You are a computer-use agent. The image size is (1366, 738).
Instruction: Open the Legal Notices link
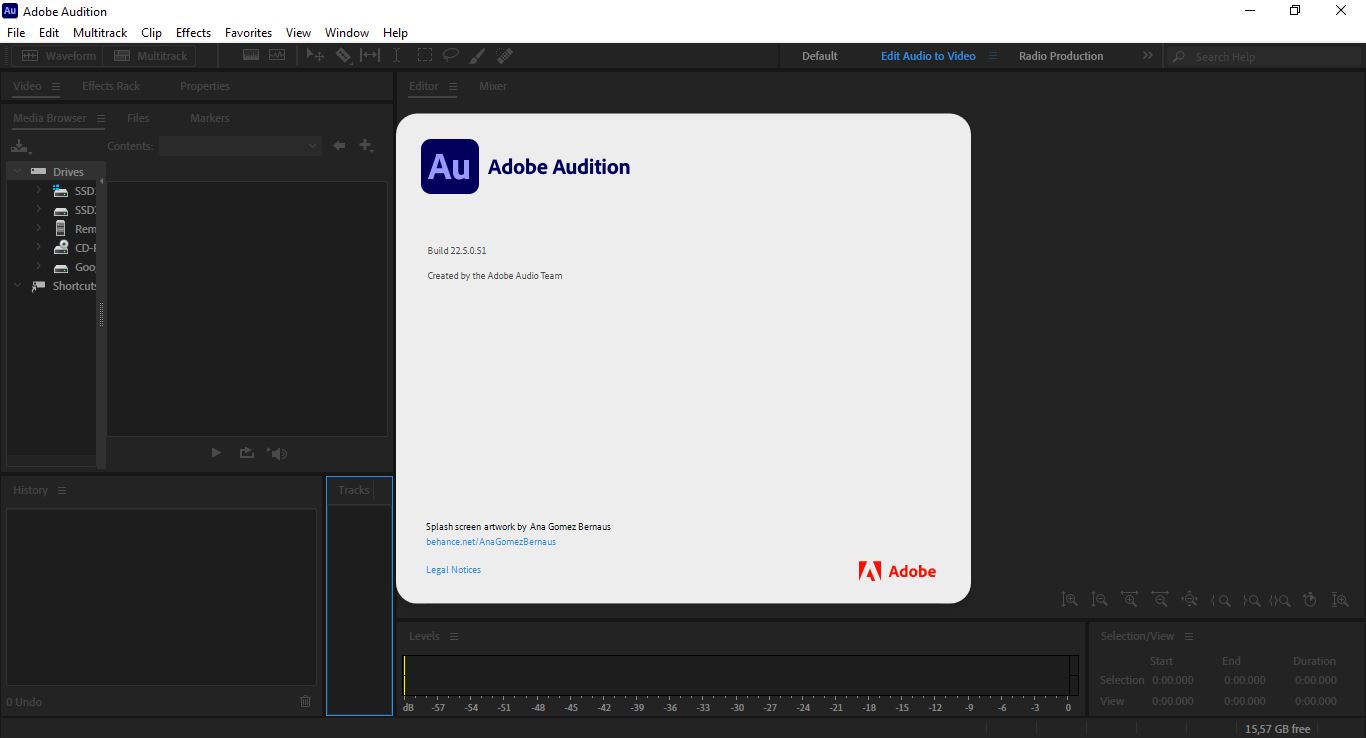[453, 570]
